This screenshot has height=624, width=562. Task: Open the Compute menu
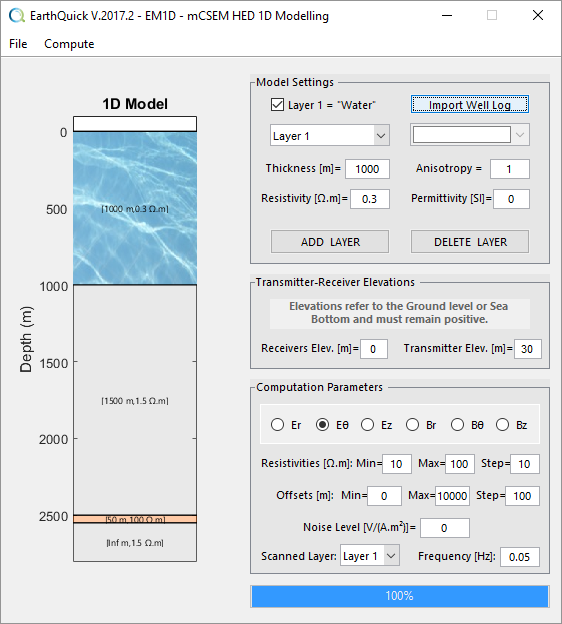(69, 44)
